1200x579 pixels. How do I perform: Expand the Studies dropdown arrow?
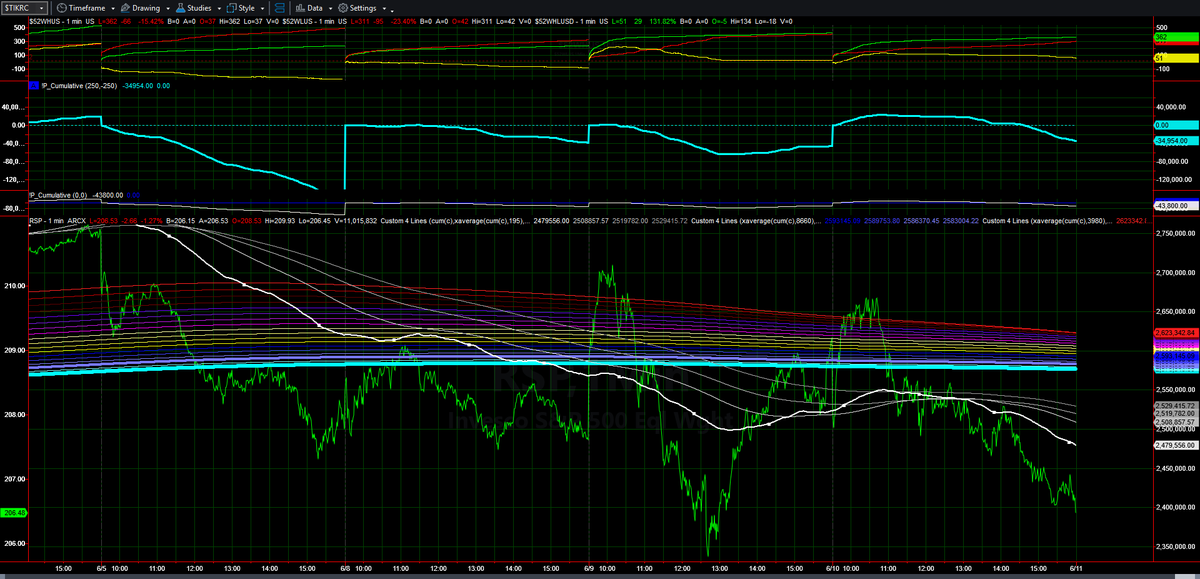(217, 8)
